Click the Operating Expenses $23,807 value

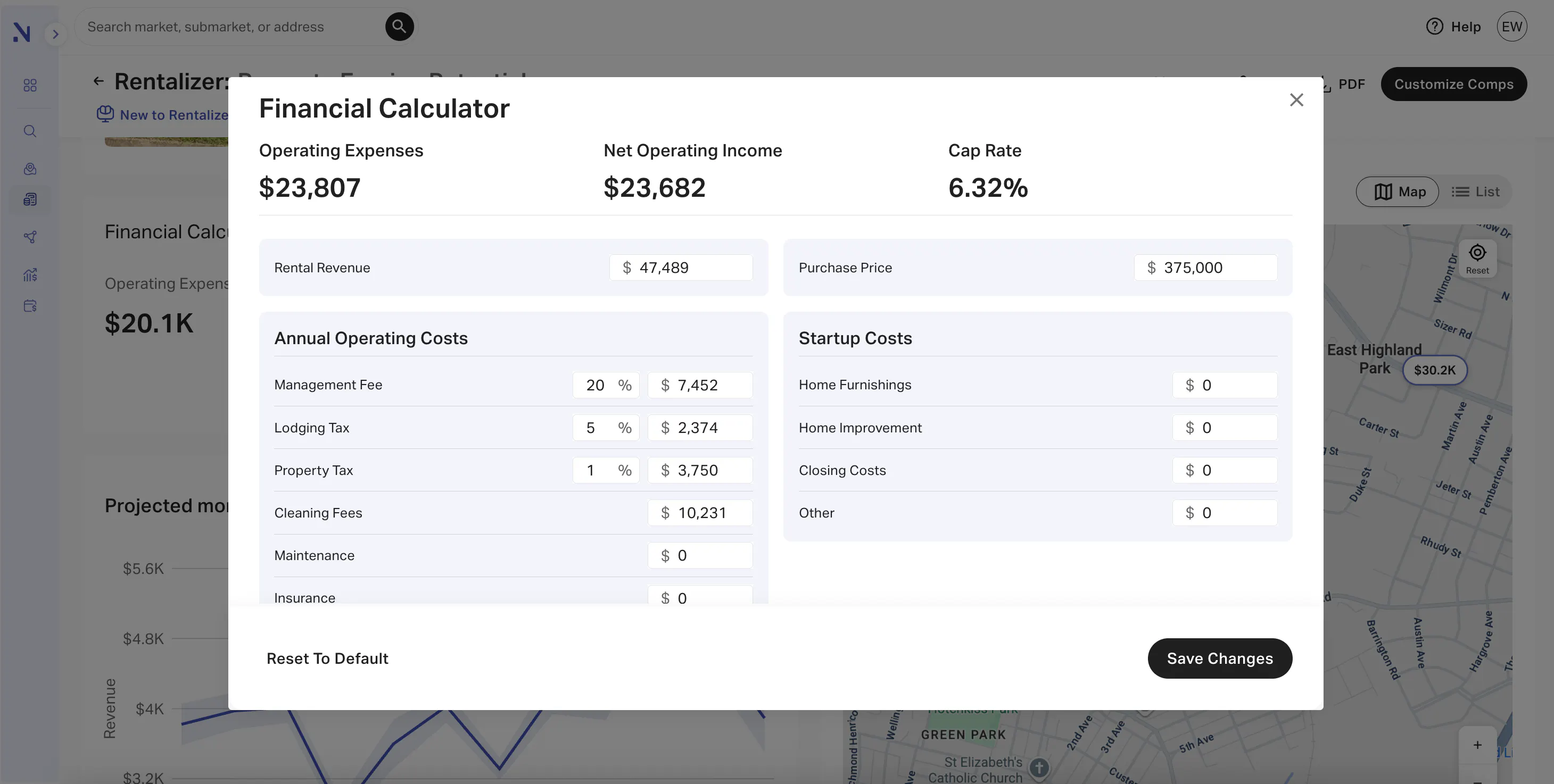310,188
